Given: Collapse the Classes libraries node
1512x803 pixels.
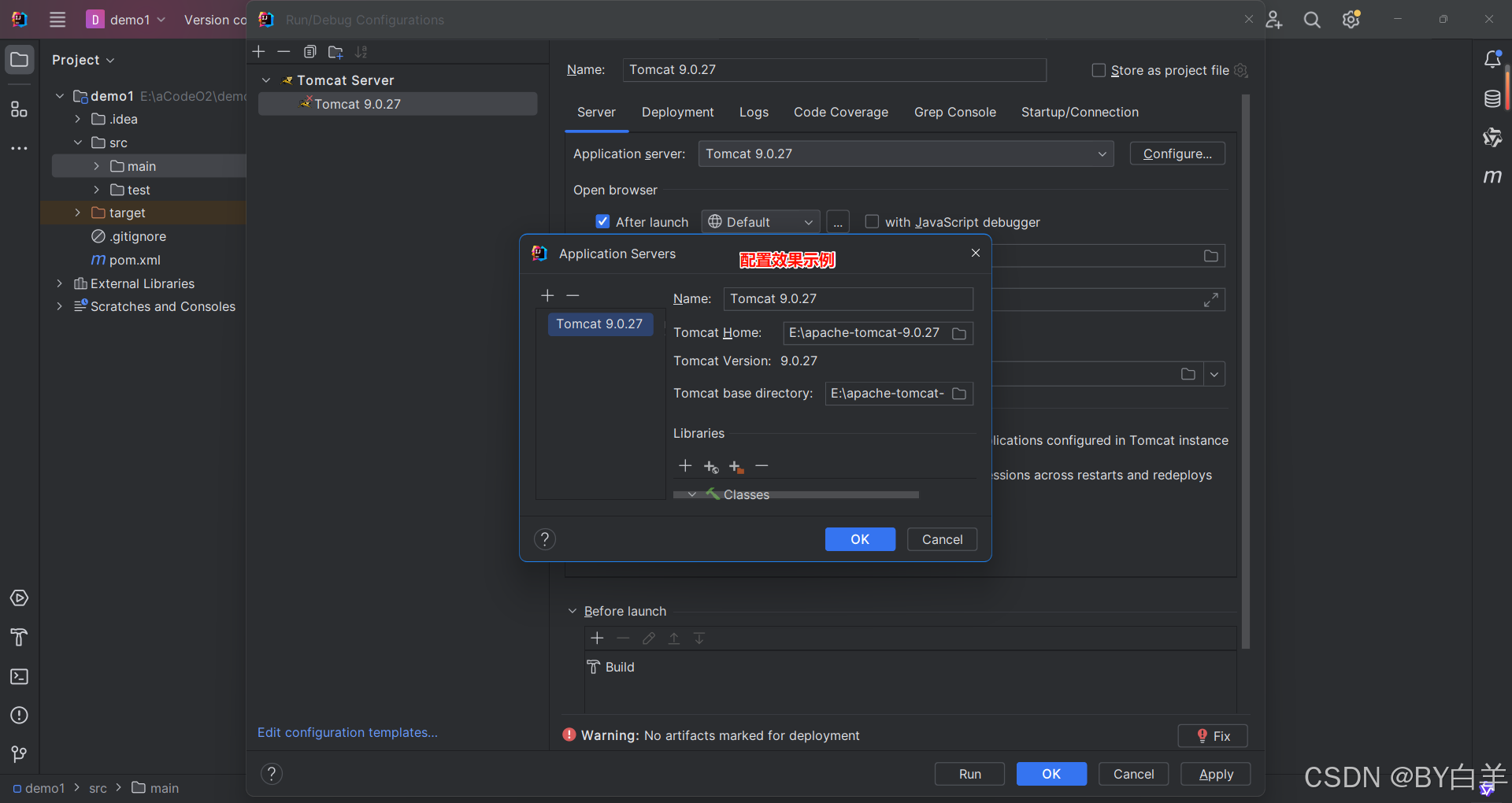Looking at the screenshot, I should (x=692, y=494).
